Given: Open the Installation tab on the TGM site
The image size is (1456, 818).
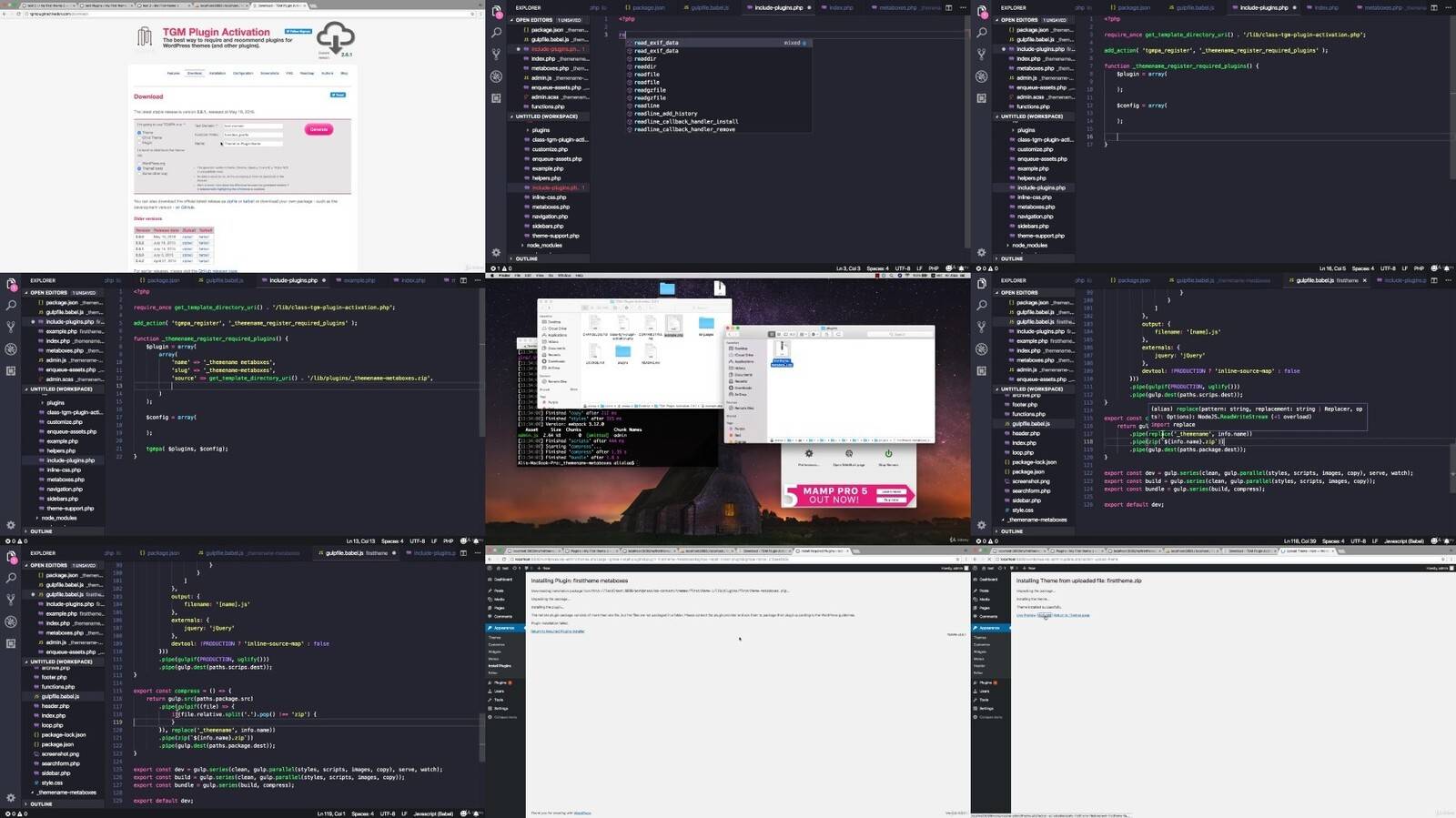Looking at the screenshot, I should coord(217,73).
